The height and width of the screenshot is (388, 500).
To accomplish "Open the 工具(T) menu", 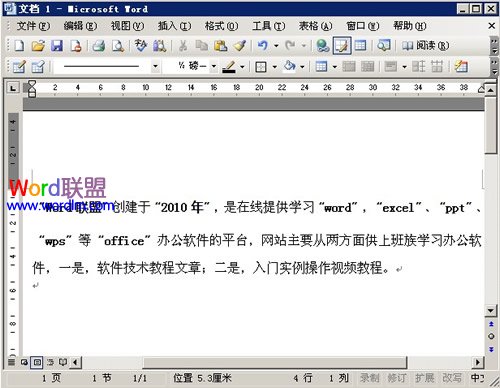I will (x=268, y=26).
